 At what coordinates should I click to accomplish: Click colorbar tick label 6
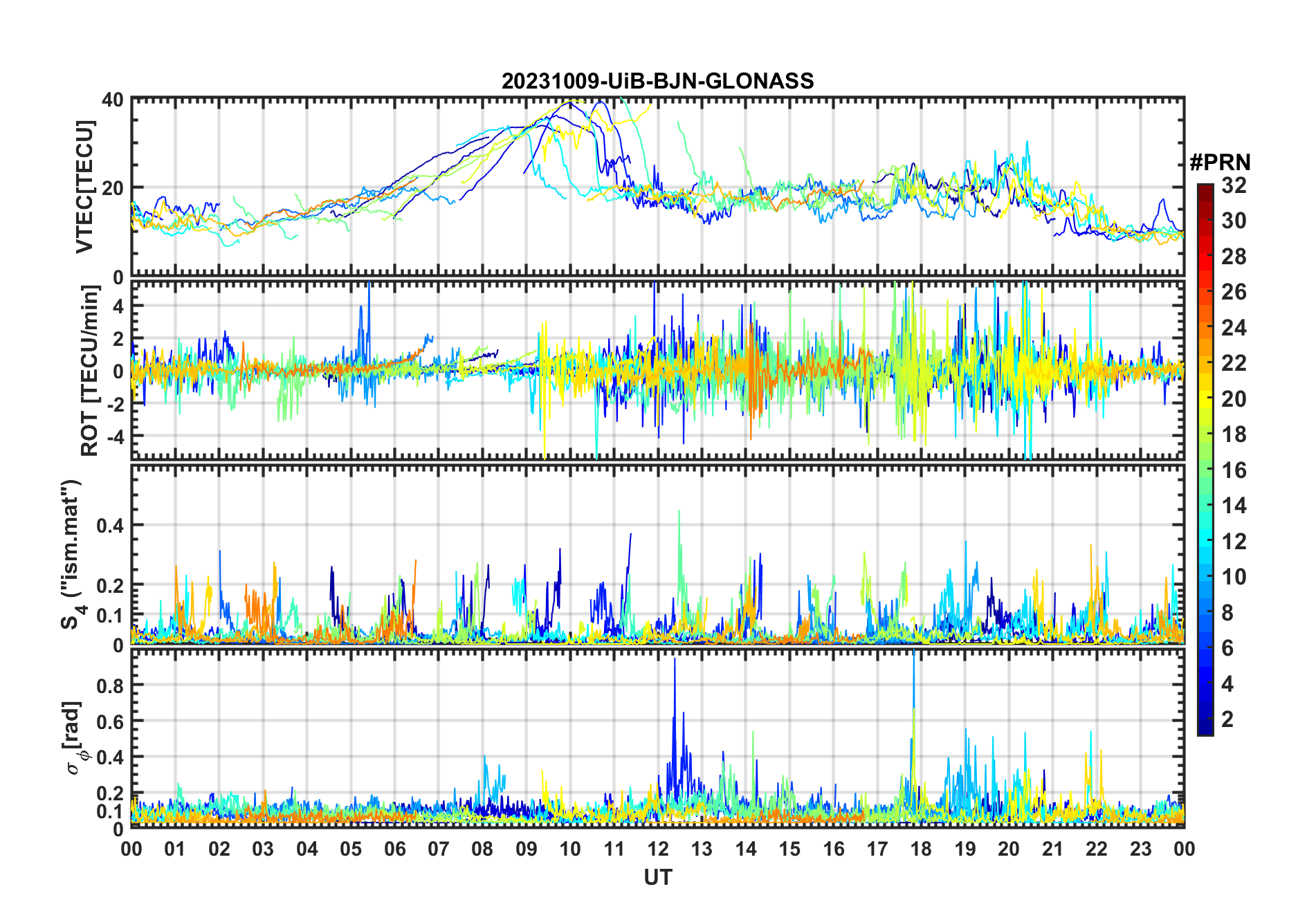(x=1227, y=648)
